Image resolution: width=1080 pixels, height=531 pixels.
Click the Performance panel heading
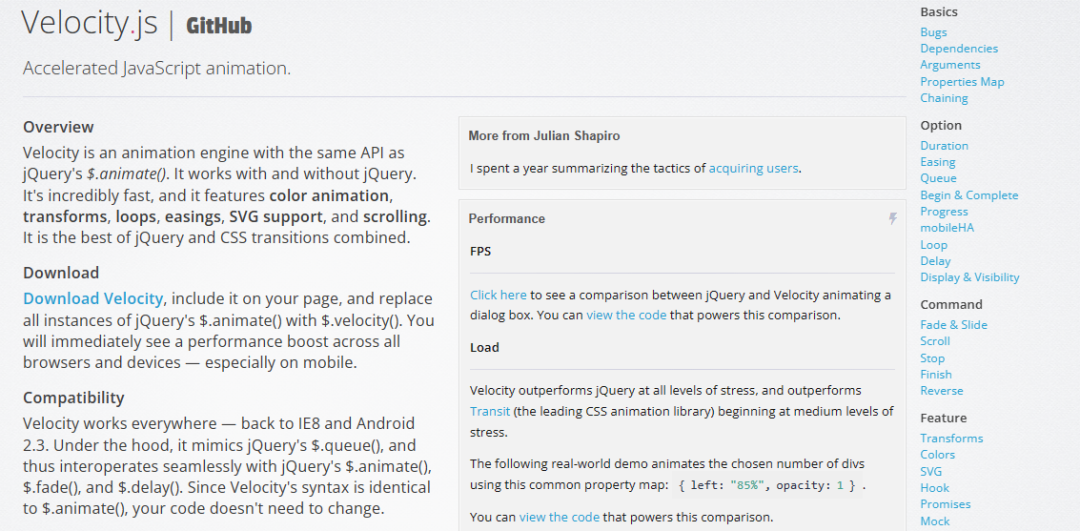[507, 219]
